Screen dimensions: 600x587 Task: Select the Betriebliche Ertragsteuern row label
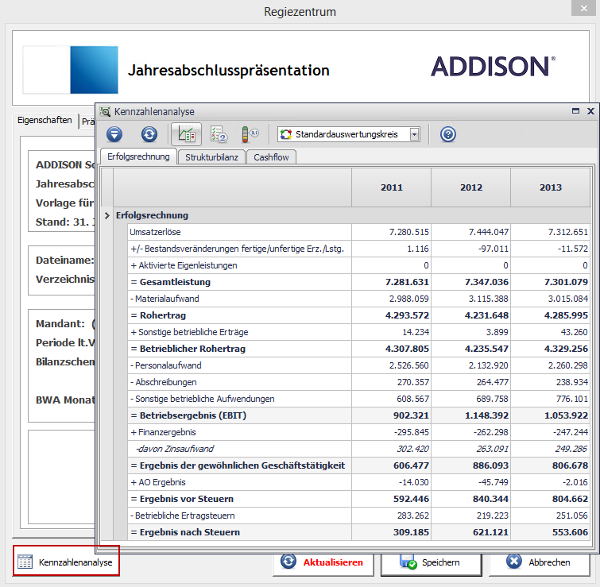tap(183, 516)
